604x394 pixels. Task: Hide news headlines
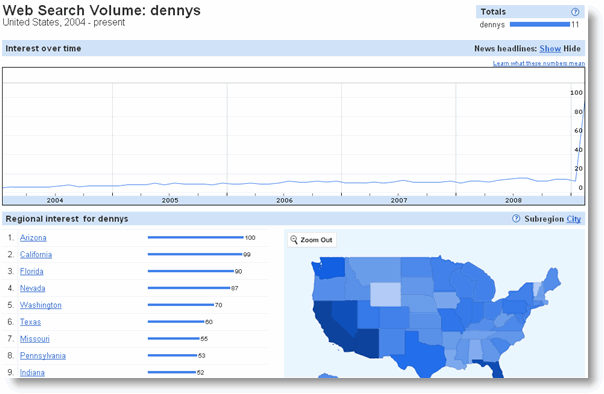572,49
